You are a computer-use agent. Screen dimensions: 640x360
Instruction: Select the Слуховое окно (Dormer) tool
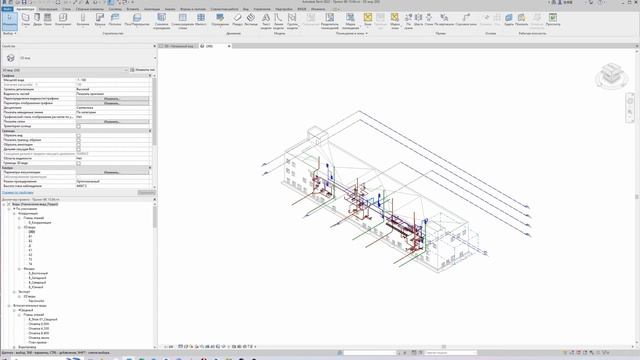(466, 20)
